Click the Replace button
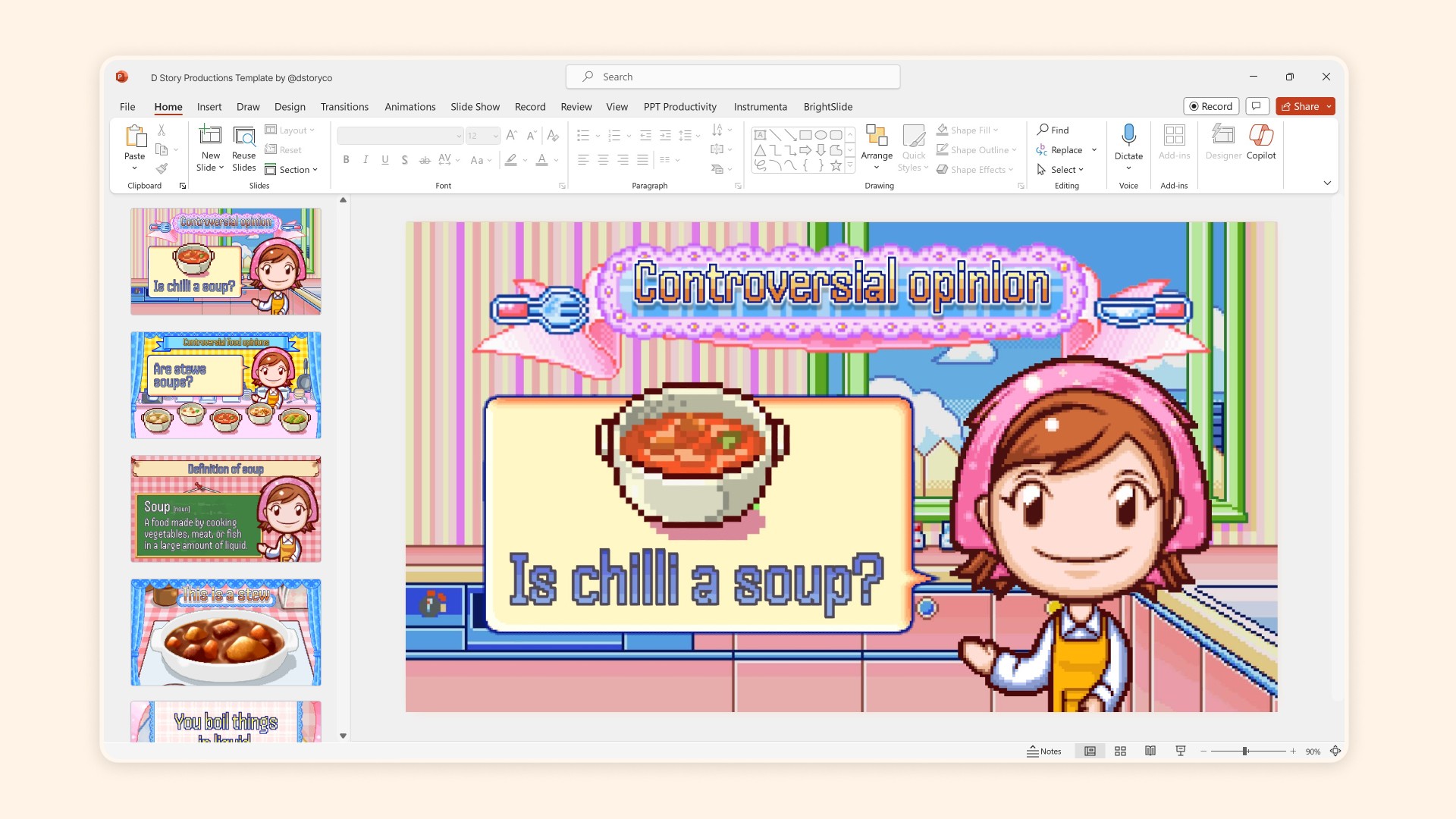Screen dimensions: 1456x819 (x=1065, y=150)
